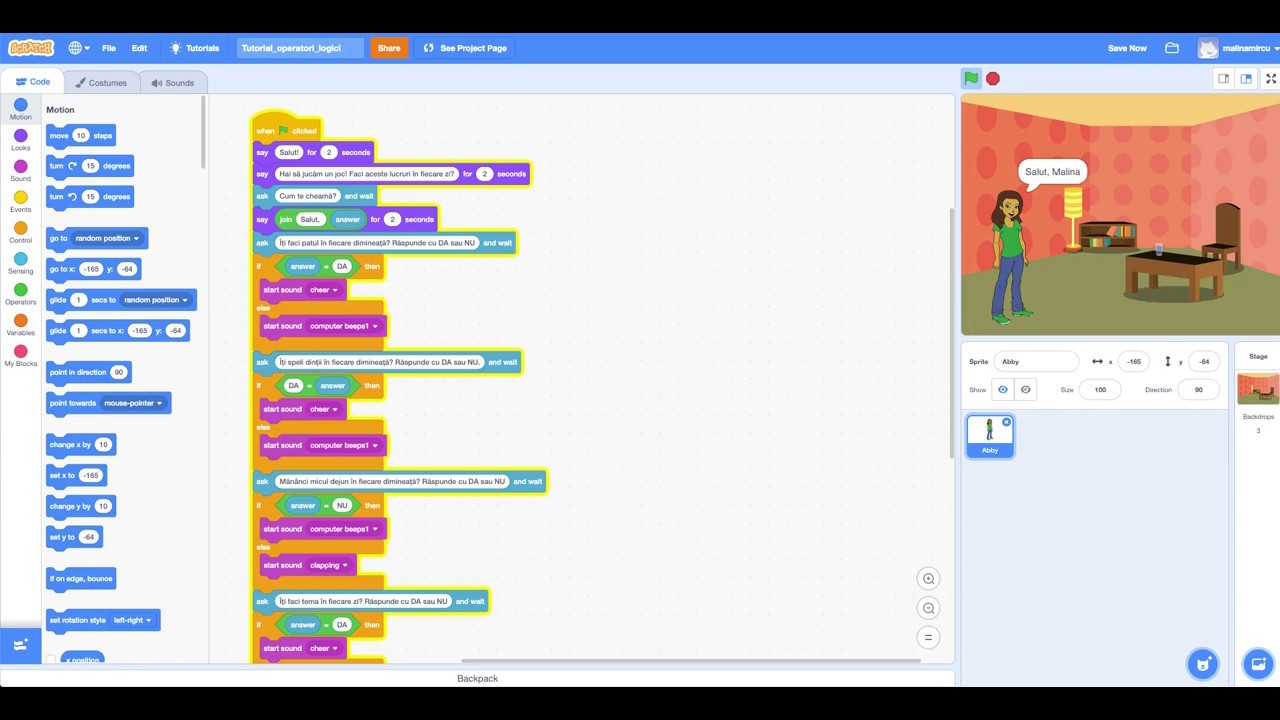Viewport: 1280px width, 720px height.
Task: Click the 'point in direction 90' block
Action: click(89, 372)
